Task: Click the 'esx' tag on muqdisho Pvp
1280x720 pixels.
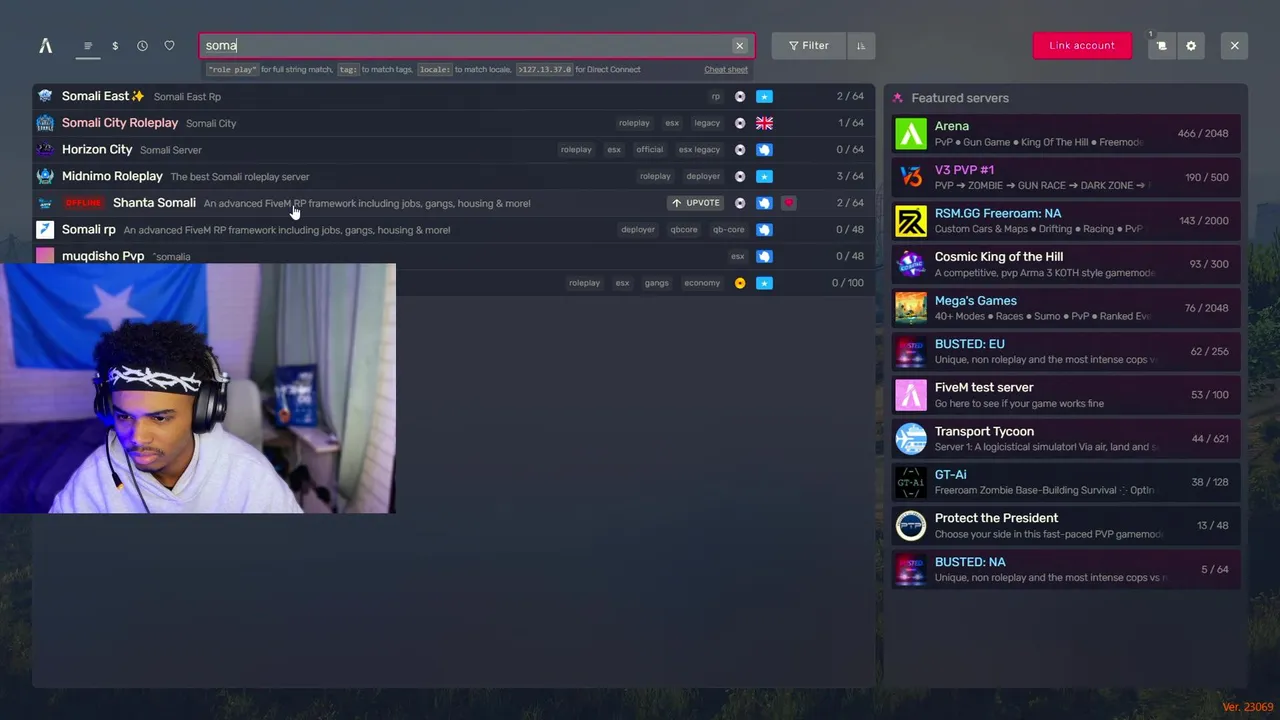Action: tap(738, 256)
